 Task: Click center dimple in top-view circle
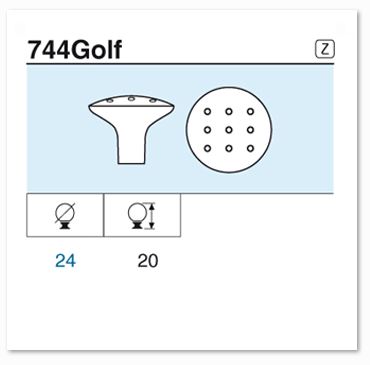point(229,130)
